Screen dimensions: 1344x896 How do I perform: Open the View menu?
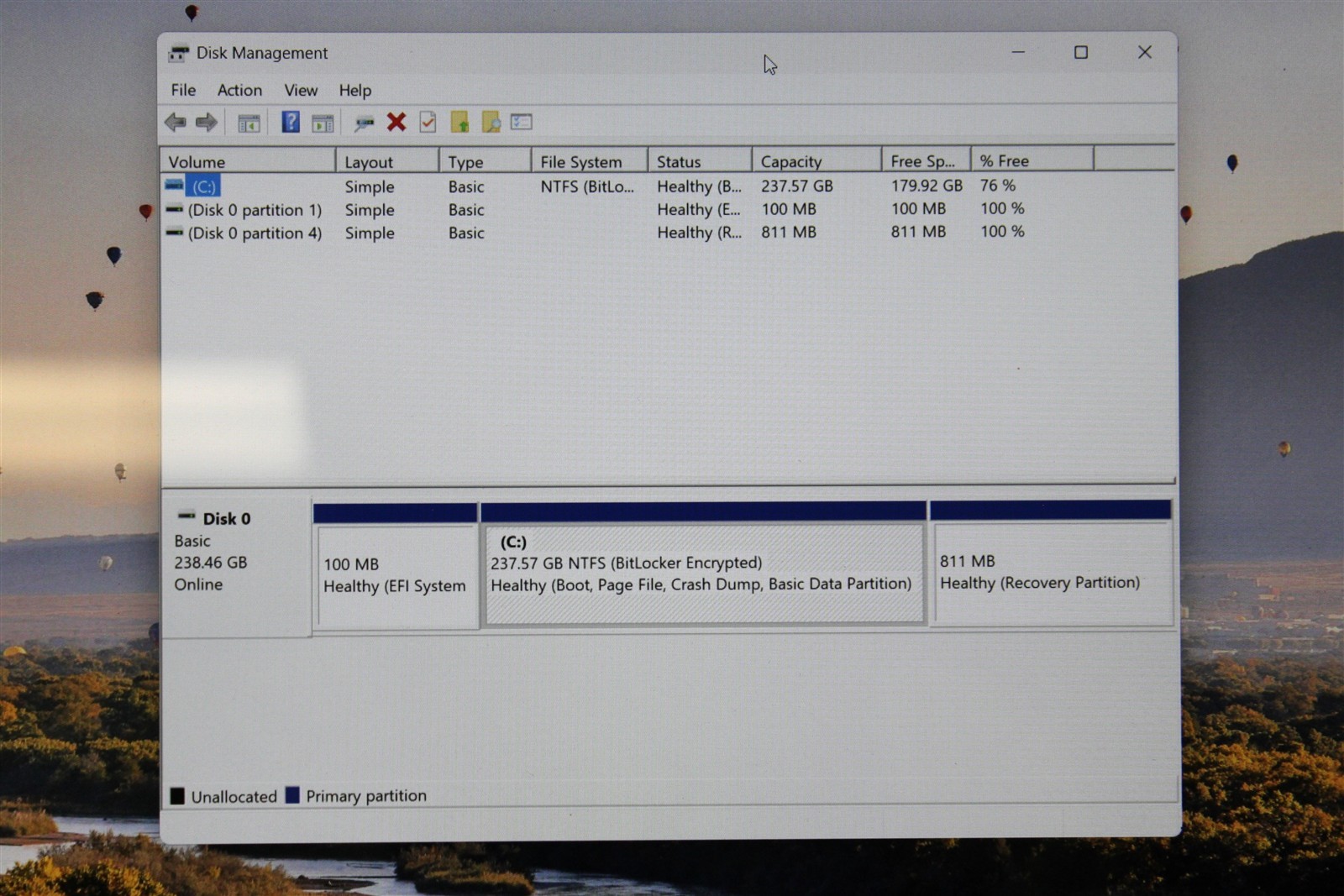coord(301,90)
